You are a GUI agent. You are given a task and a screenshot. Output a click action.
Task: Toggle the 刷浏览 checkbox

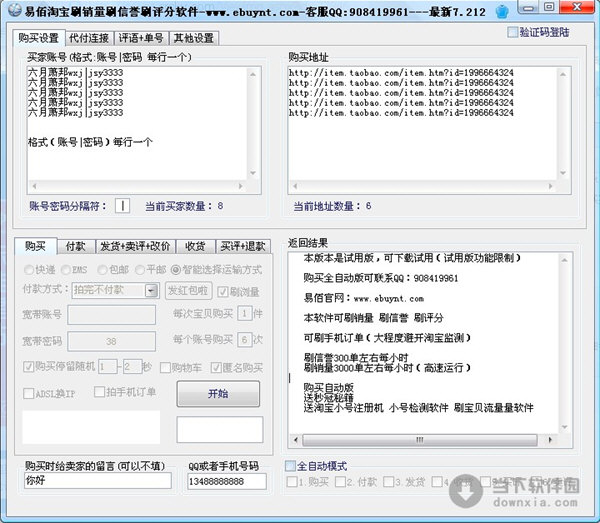pyautogui.click(x=223, y=292)
